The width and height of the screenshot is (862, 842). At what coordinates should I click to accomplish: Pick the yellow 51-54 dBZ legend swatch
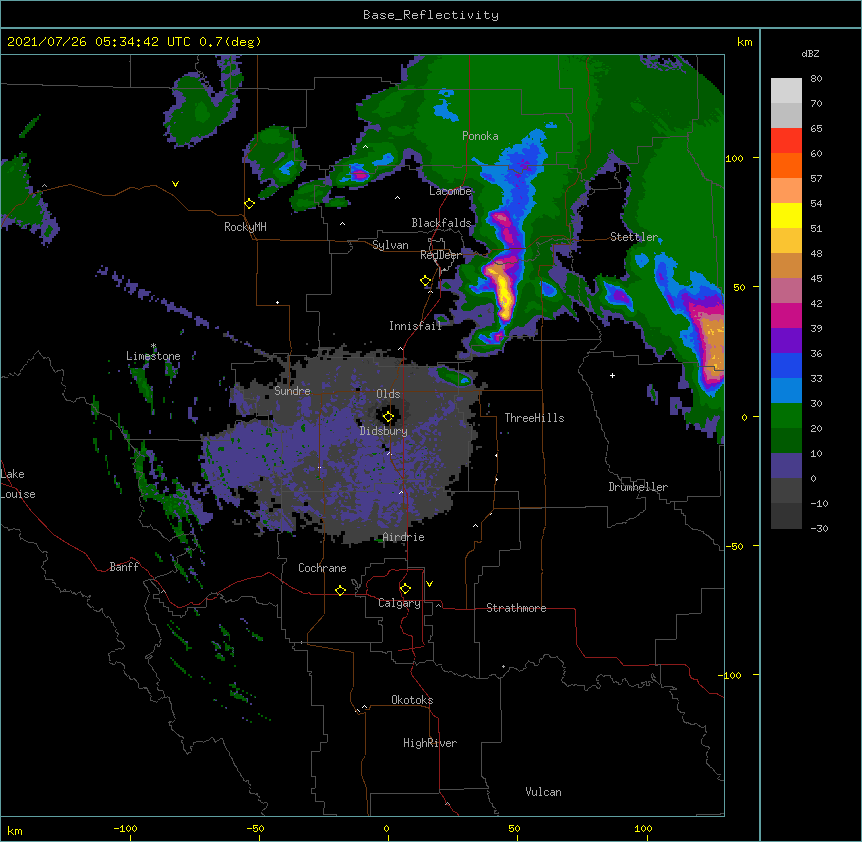[786, 215]
